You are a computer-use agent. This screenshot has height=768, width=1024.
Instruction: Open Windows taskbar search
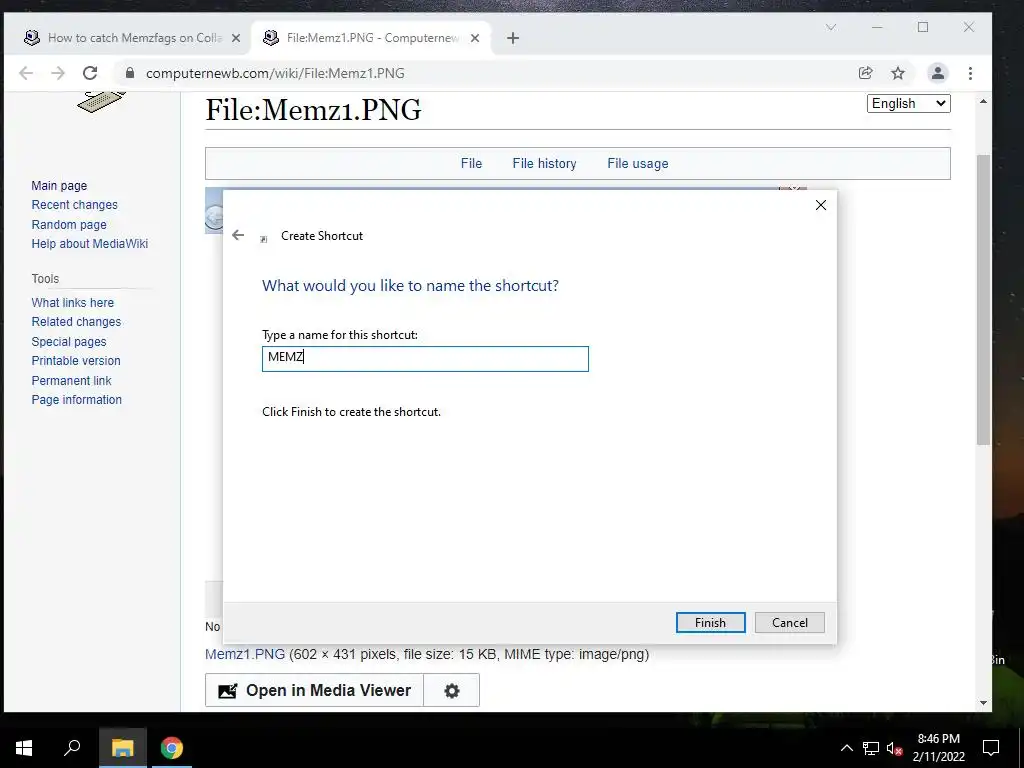72,748
